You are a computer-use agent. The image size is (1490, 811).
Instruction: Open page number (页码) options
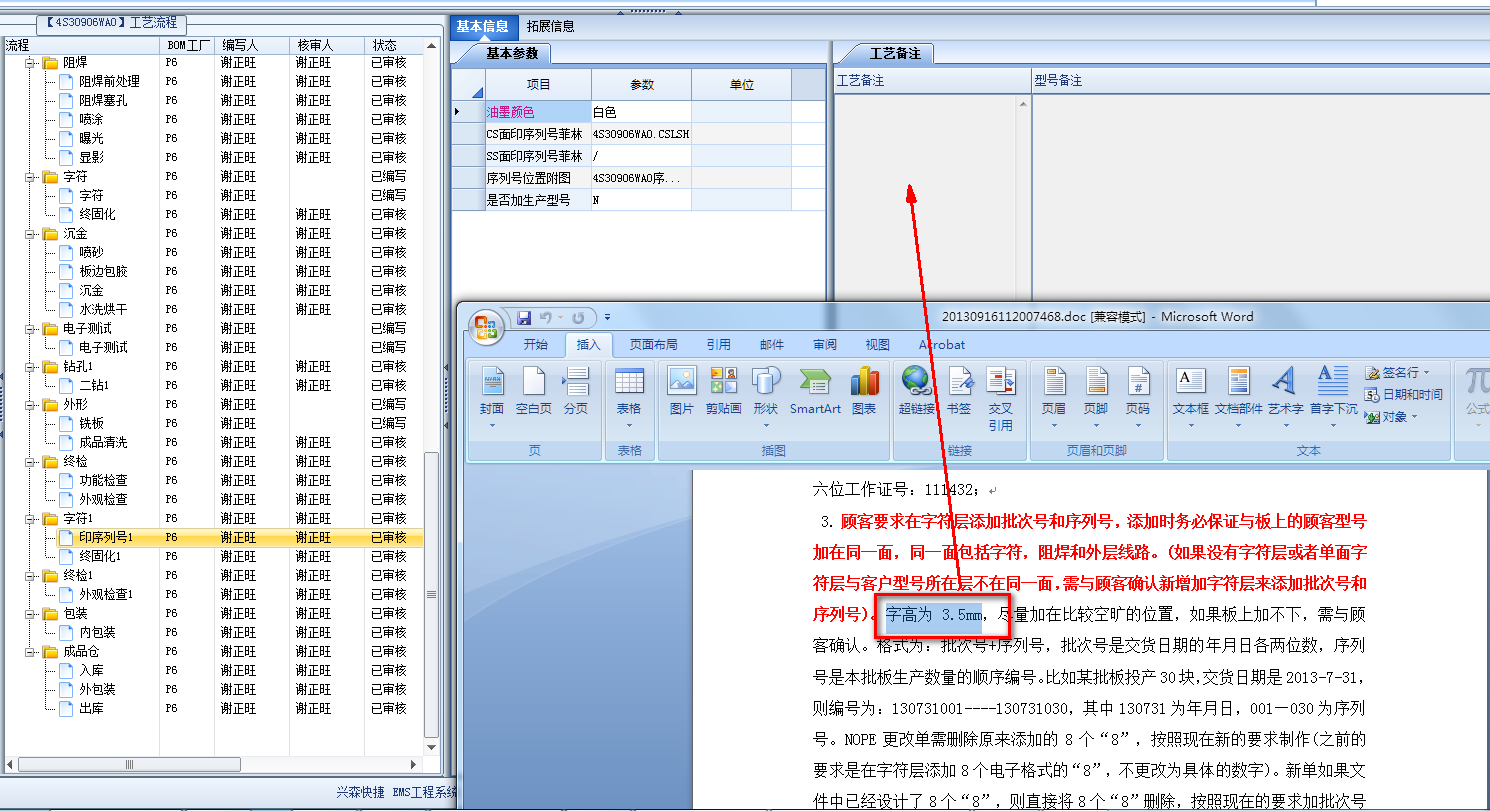point(1138,397)
